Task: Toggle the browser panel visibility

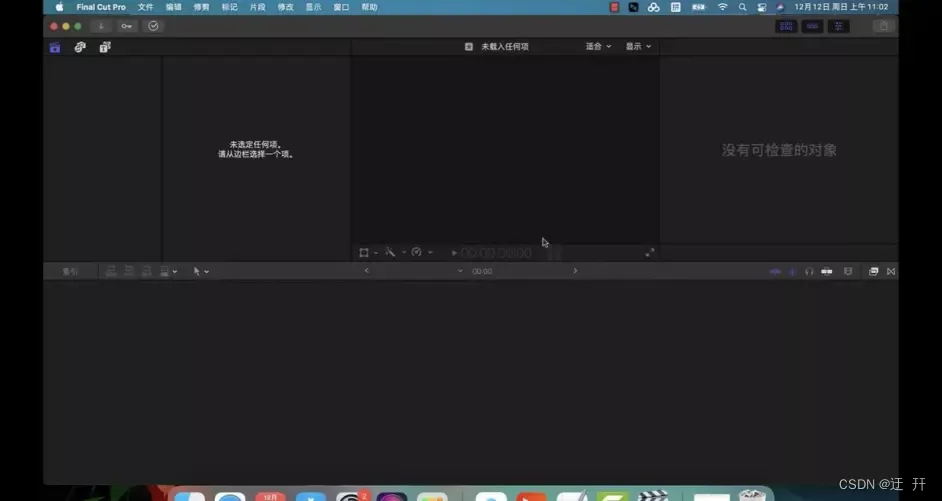Action: pos(786,26)
